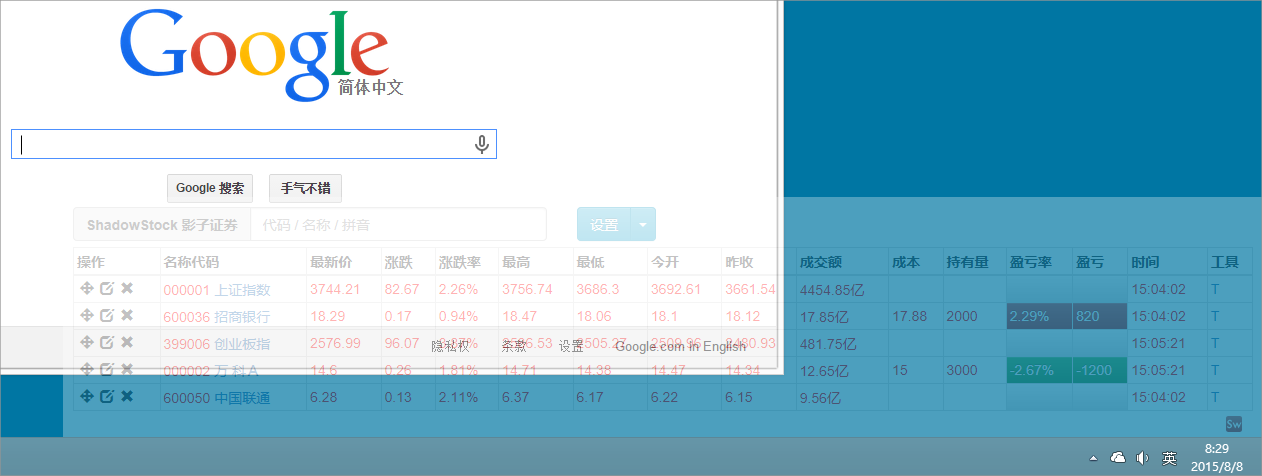Click the 820 profit cell
Screen dimensions: 1262x476
tap(1099, 316)
